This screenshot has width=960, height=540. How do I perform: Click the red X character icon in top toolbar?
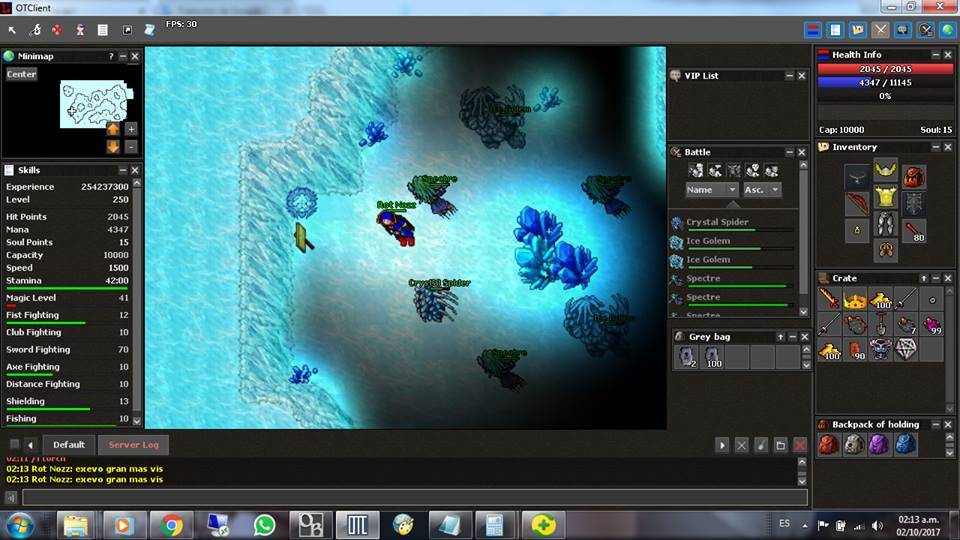pyautogui.click(x=56, y=30)
